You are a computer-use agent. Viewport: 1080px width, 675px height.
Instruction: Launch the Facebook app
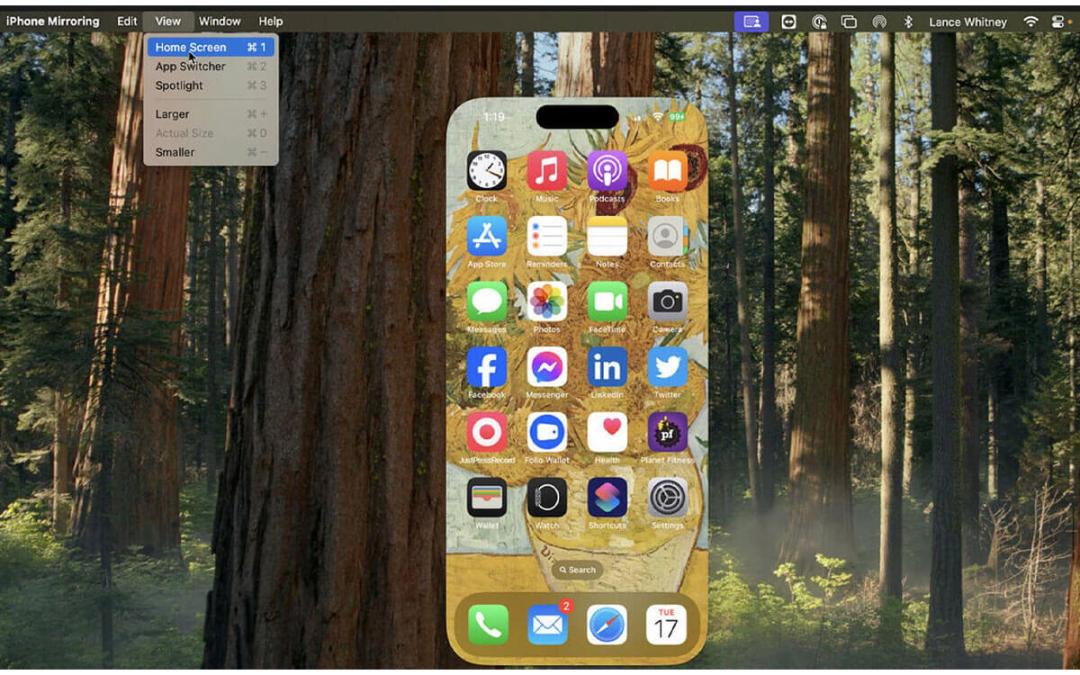point(486,366)
